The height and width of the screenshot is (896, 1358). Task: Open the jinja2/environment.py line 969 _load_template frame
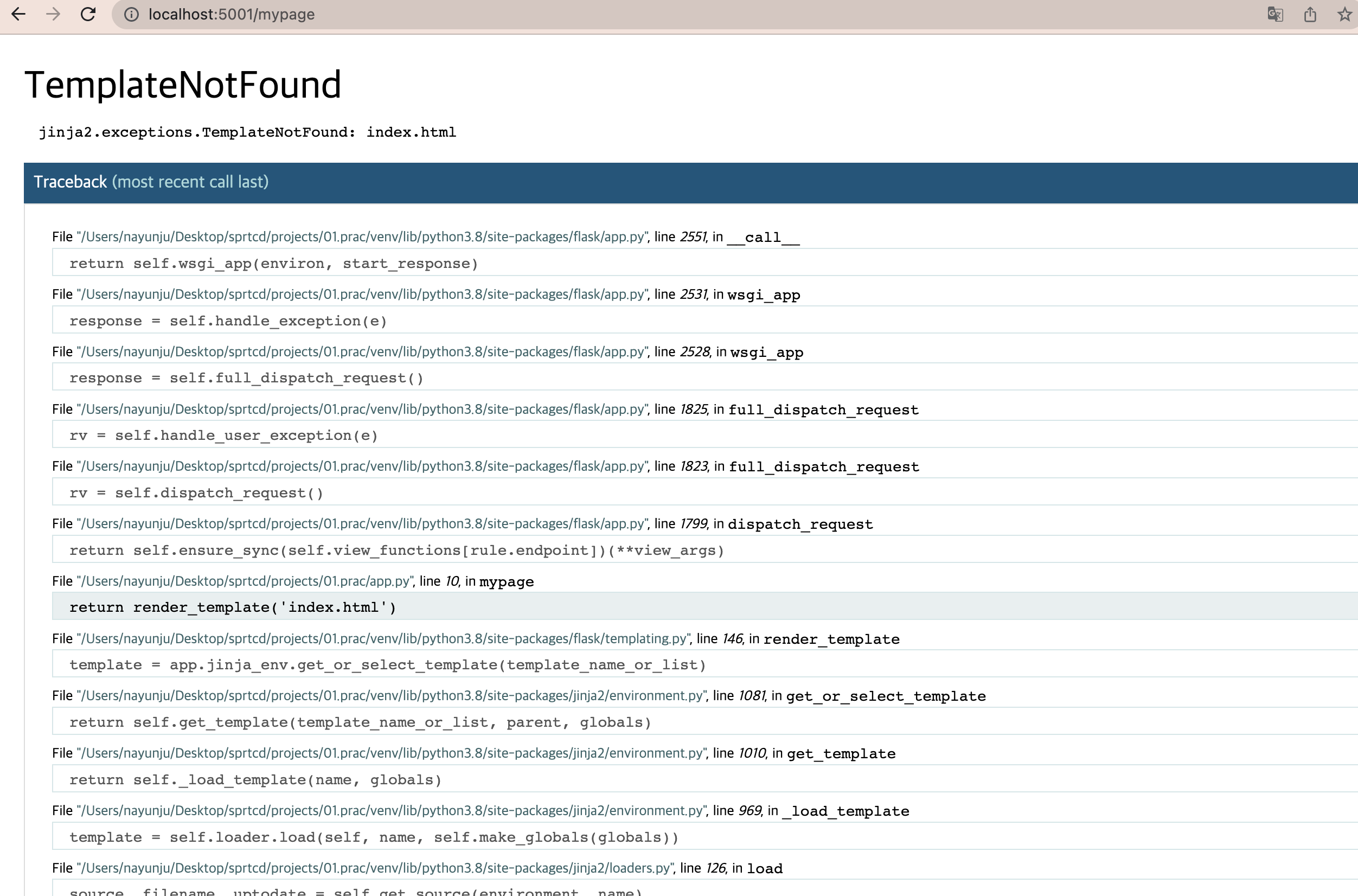481,810
